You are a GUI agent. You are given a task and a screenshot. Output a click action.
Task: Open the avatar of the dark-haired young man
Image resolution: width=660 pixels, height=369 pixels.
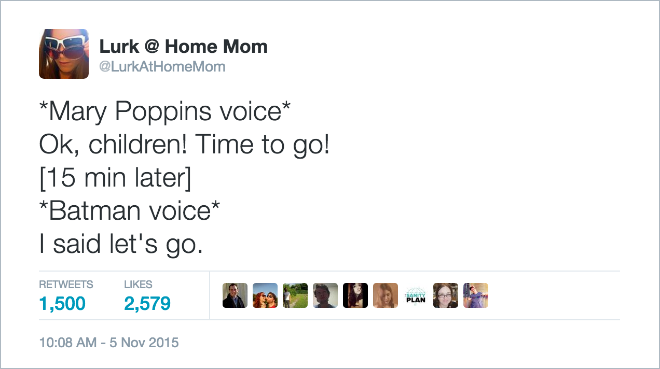click(x=325, y=295)
